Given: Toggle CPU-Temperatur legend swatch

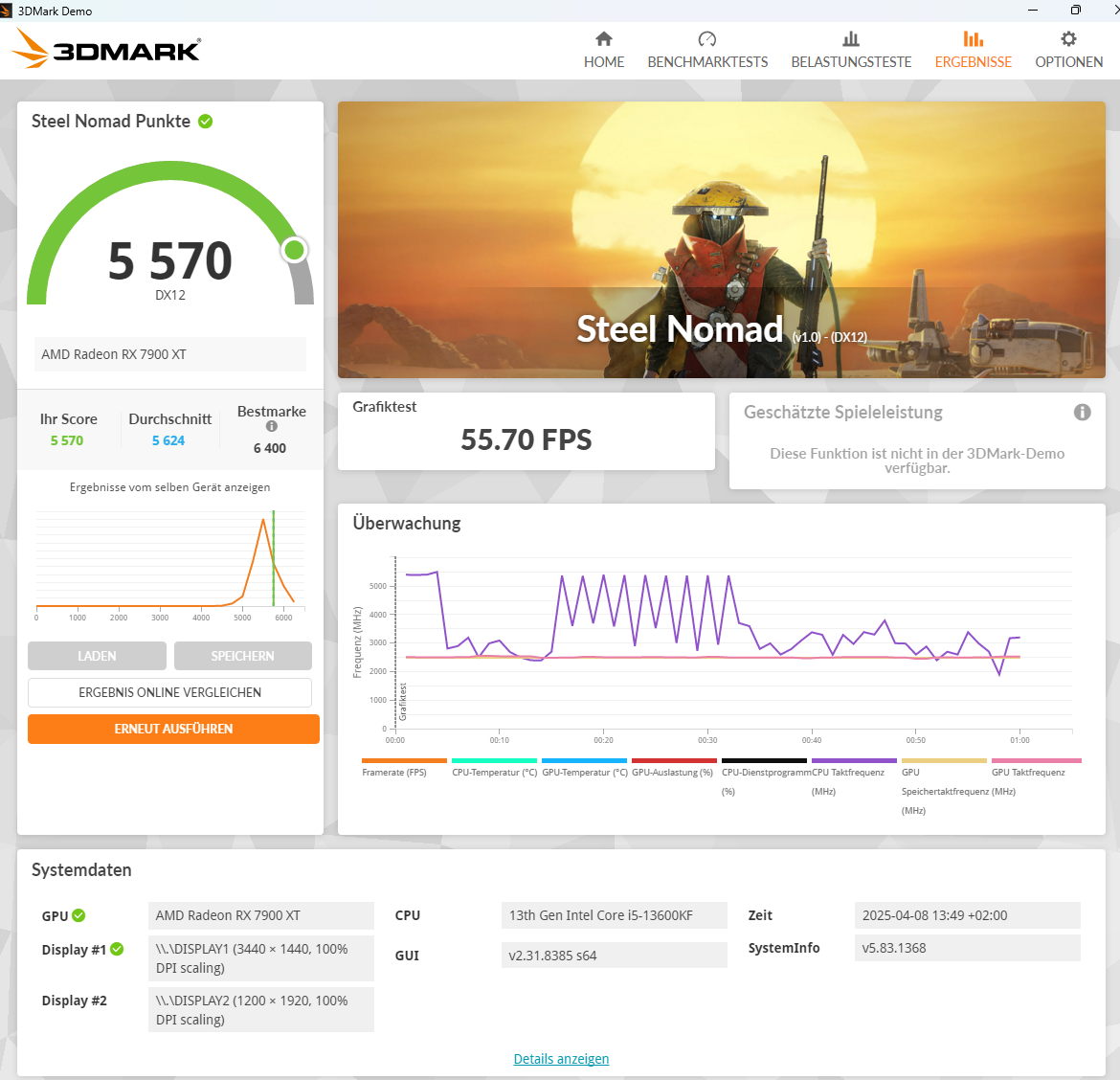Looking at the screenshot, I should point(494,761).
